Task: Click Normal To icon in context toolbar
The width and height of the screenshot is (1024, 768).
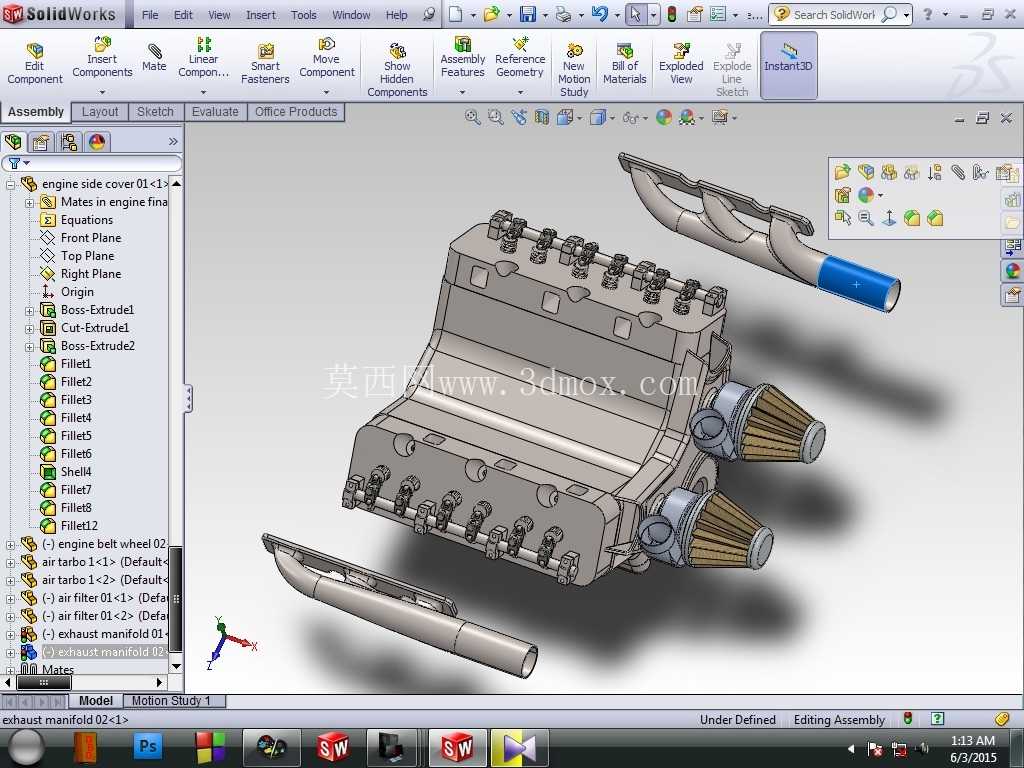Action: (x=889, y=218)
